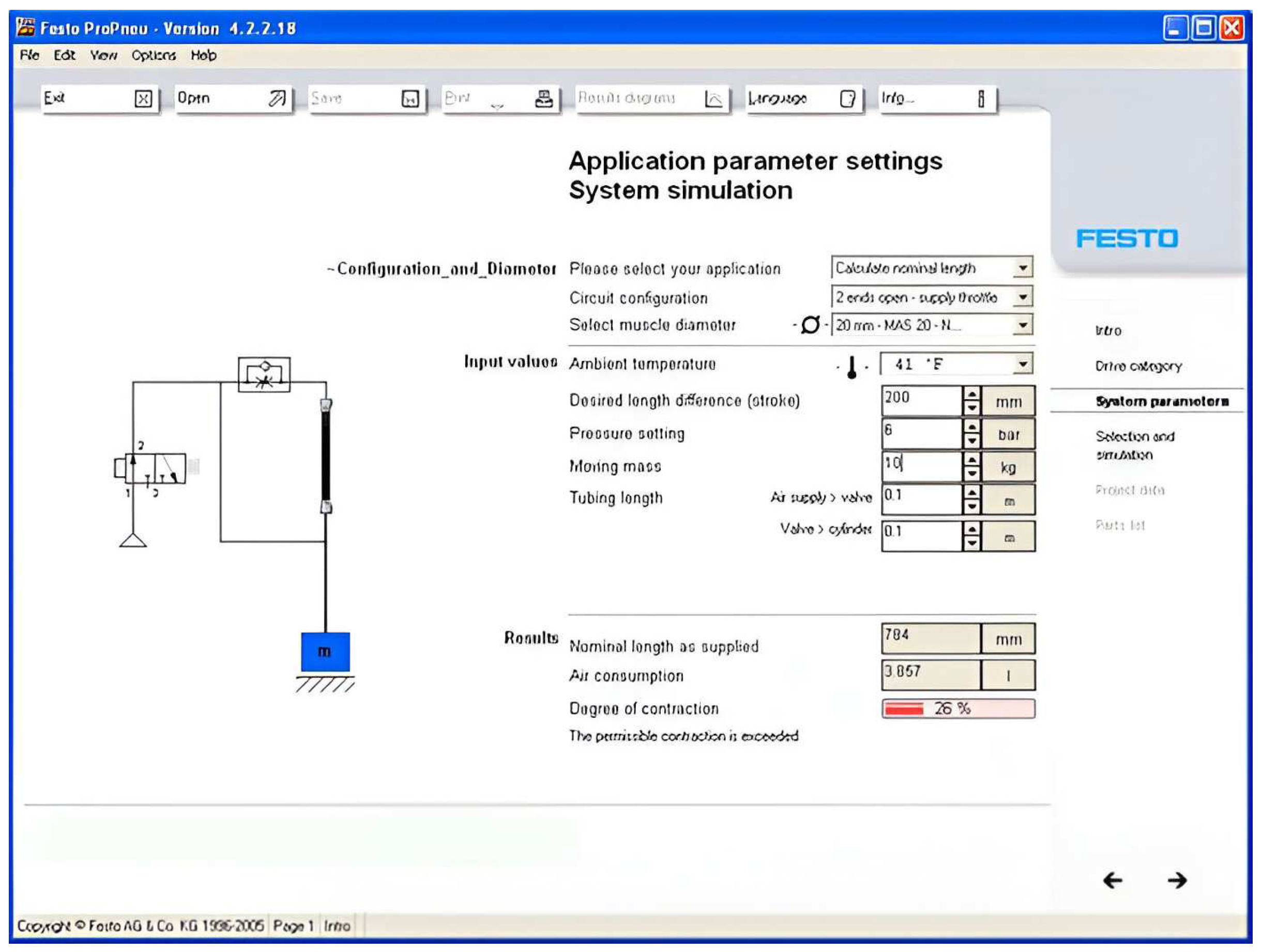Click the Air consumption result value
Screen dimensions: 1262x952
click(931, 675)
